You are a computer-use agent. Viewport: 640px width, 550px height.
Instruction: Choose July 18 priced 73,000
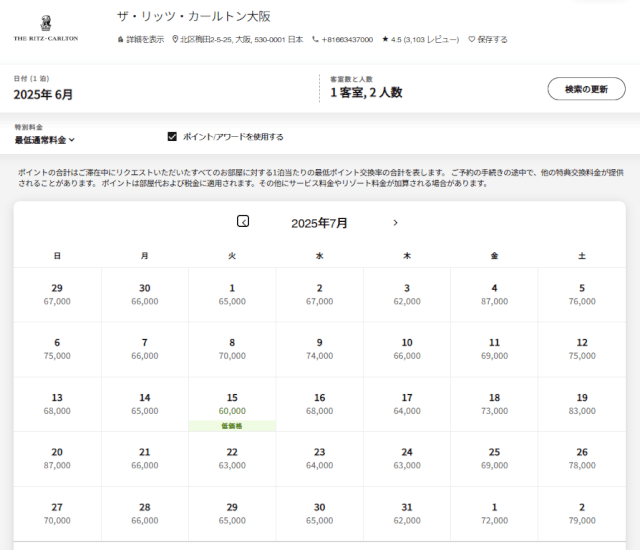coord(494,404)
